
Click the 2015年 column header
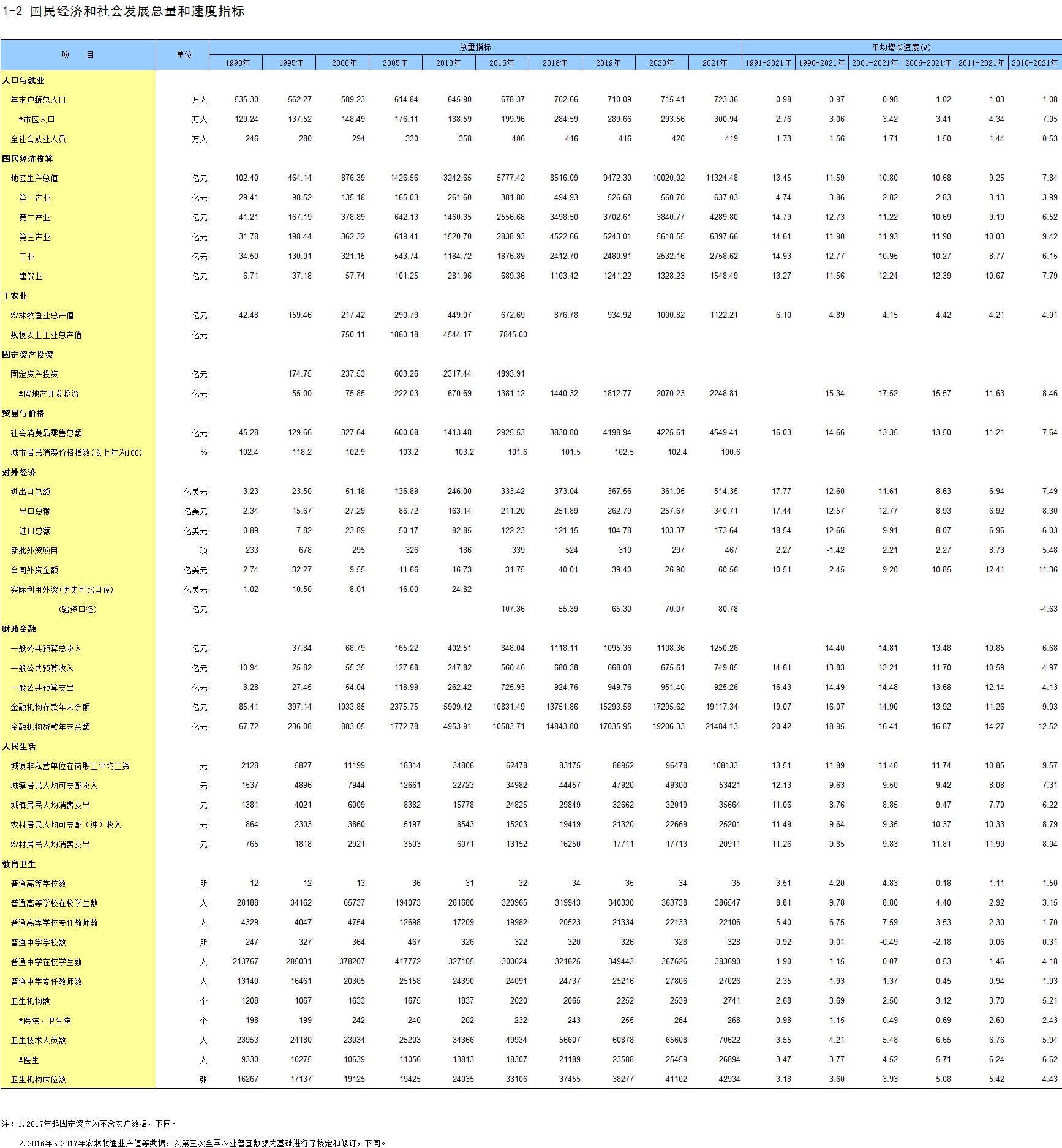(501, 62)
